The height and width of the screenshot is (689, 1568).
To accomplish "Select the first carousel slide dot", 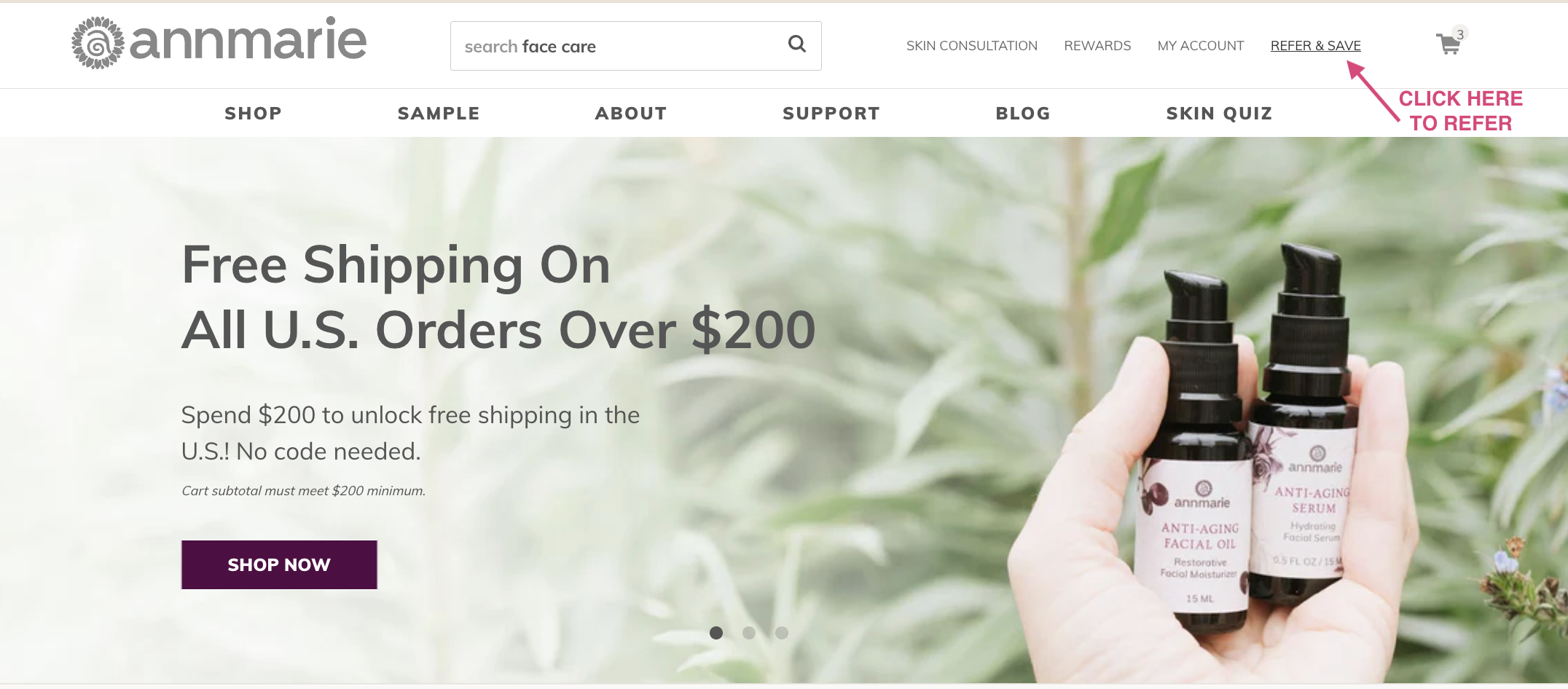I will 716,633.
